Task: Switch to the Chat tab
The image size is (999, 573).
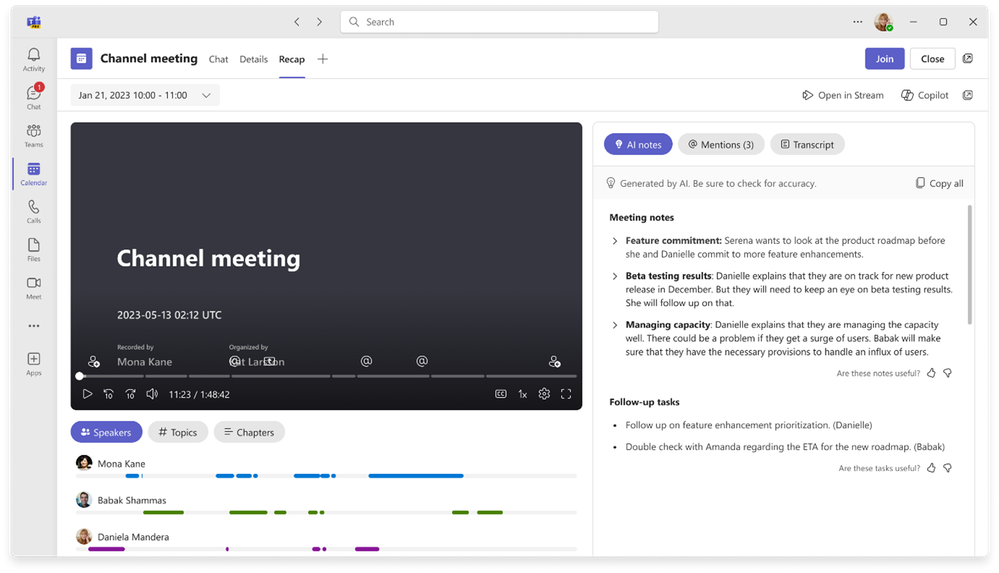Action: point(219,59)
